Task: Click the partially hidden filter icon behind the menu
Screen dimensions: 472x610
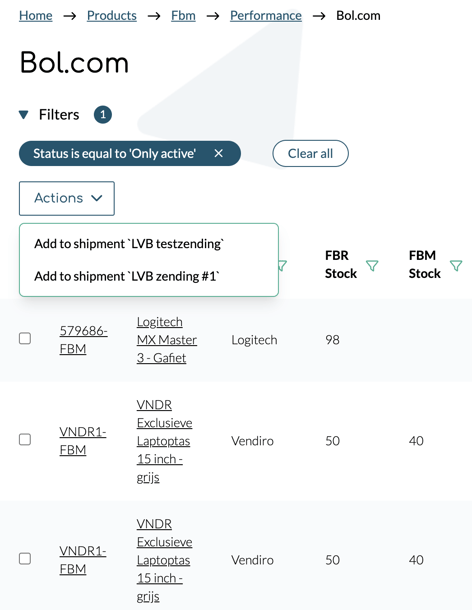Action: pyautogui.click(x=283, y=265)
